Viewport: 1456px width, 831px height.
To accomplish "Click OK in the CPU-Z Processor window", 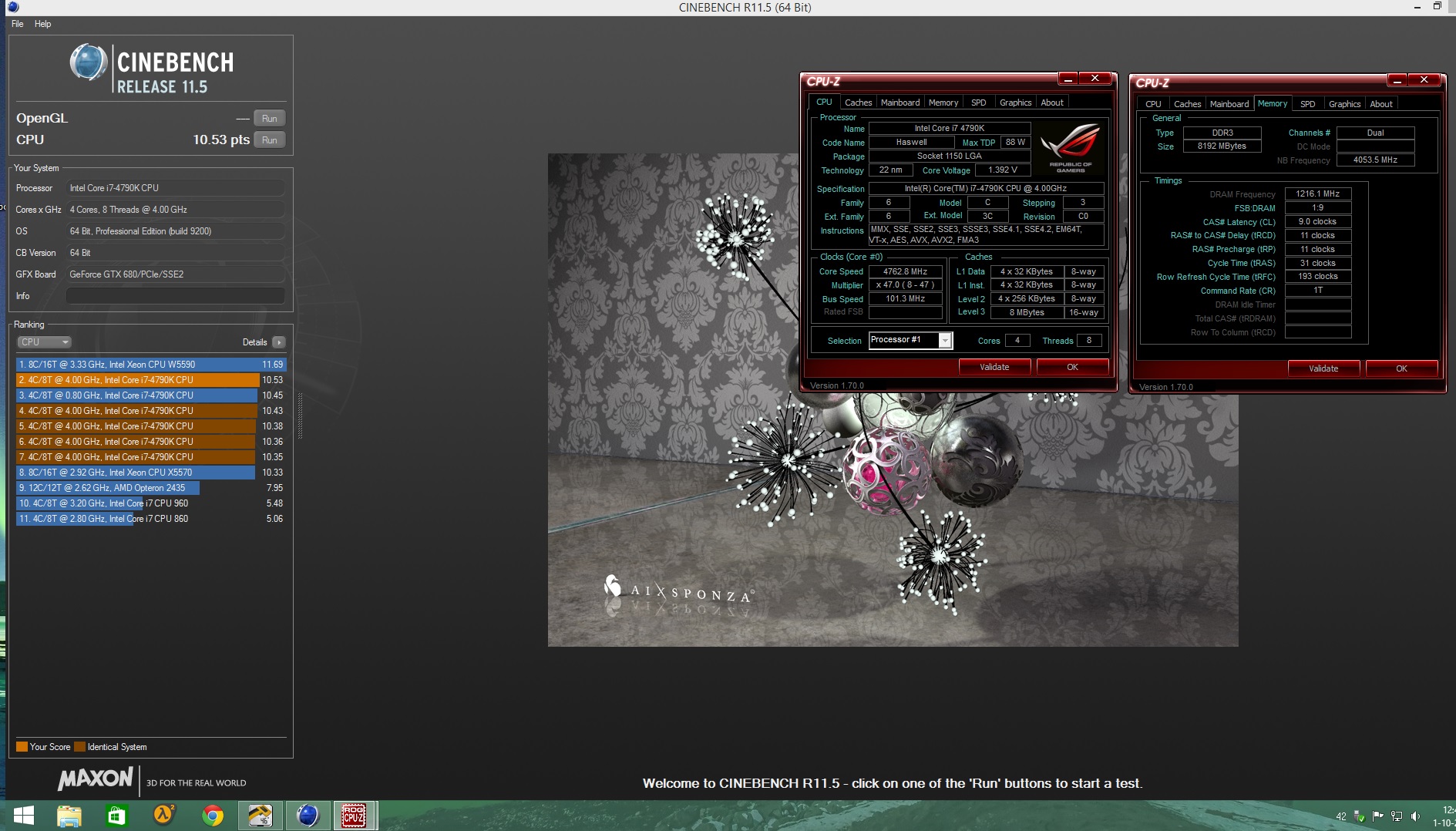I will coord(1072,367).
